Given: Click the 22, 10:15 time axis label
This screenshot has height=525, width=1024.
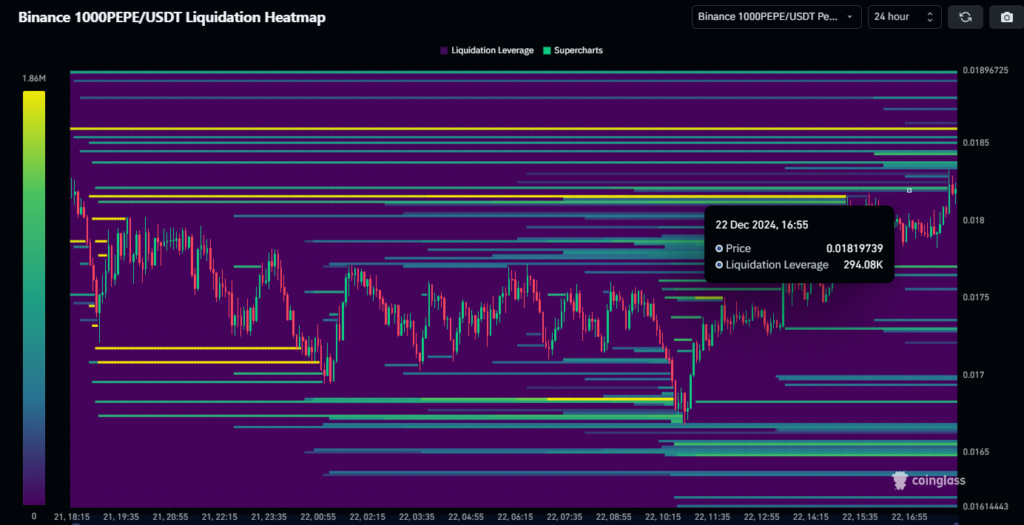Looking at the screenshot, I should click(x=662, y=517).
